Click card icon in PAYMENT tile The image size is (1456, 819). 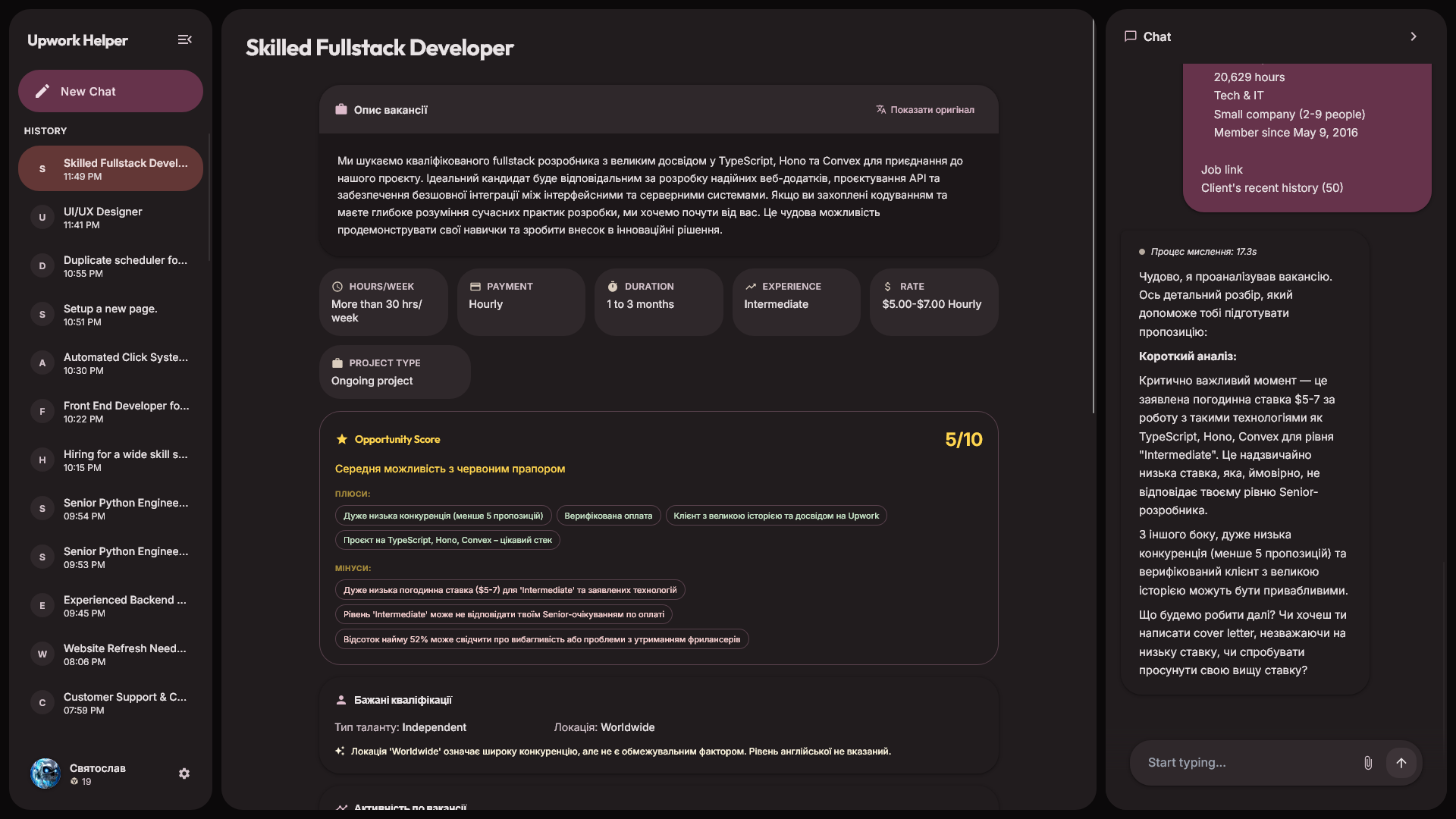pos(475,287)
